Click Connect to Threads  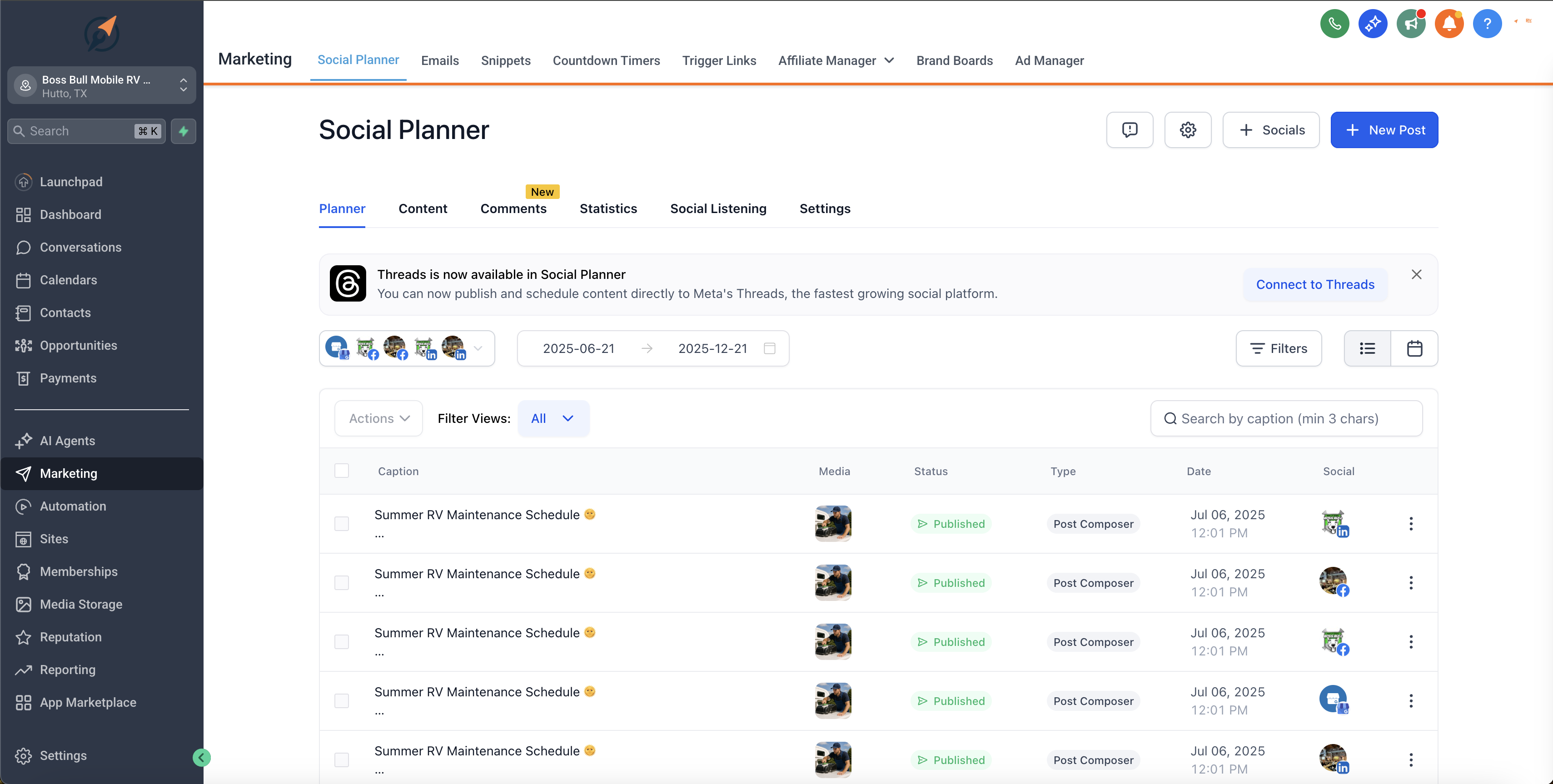click(1315, 284)
